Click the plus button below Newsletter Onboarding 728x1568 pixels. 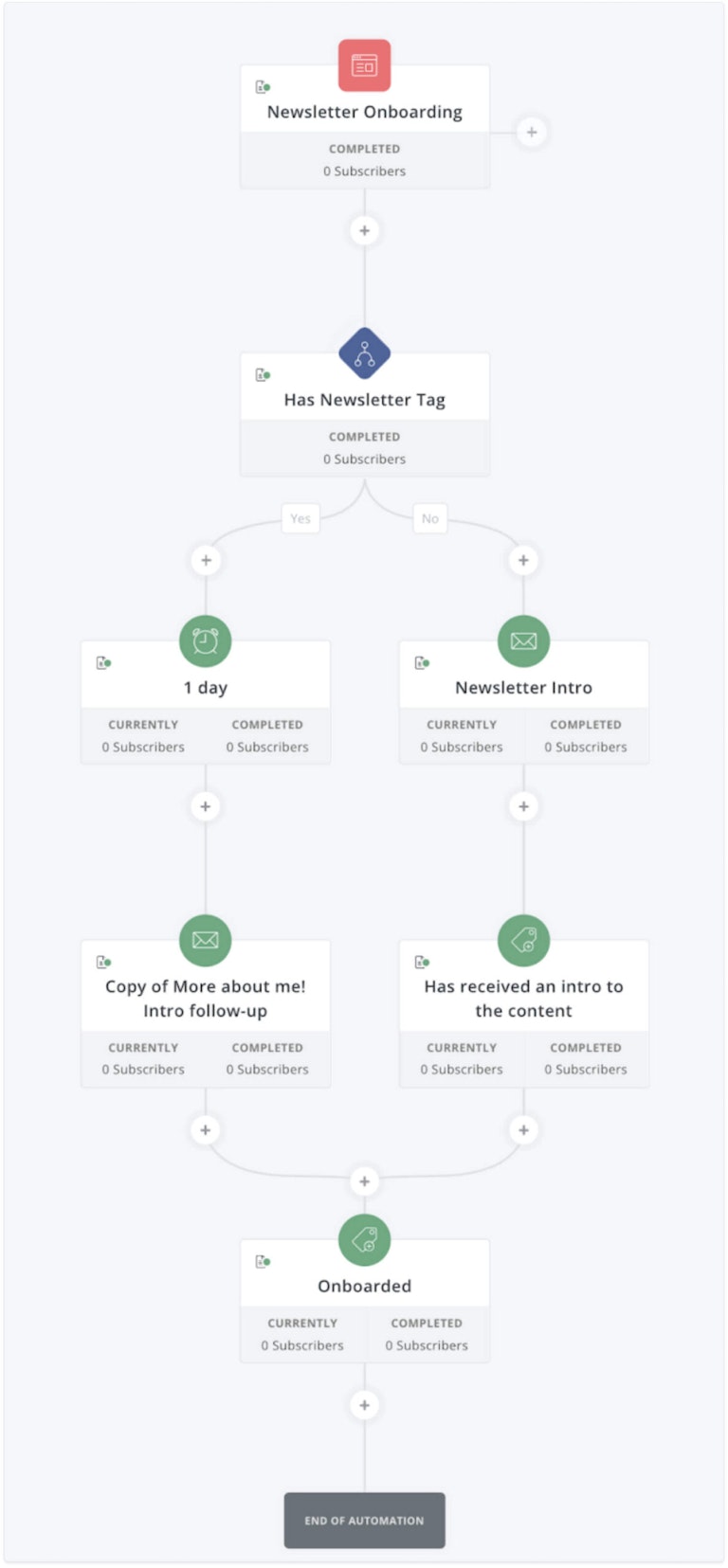(x=364, y=230)
